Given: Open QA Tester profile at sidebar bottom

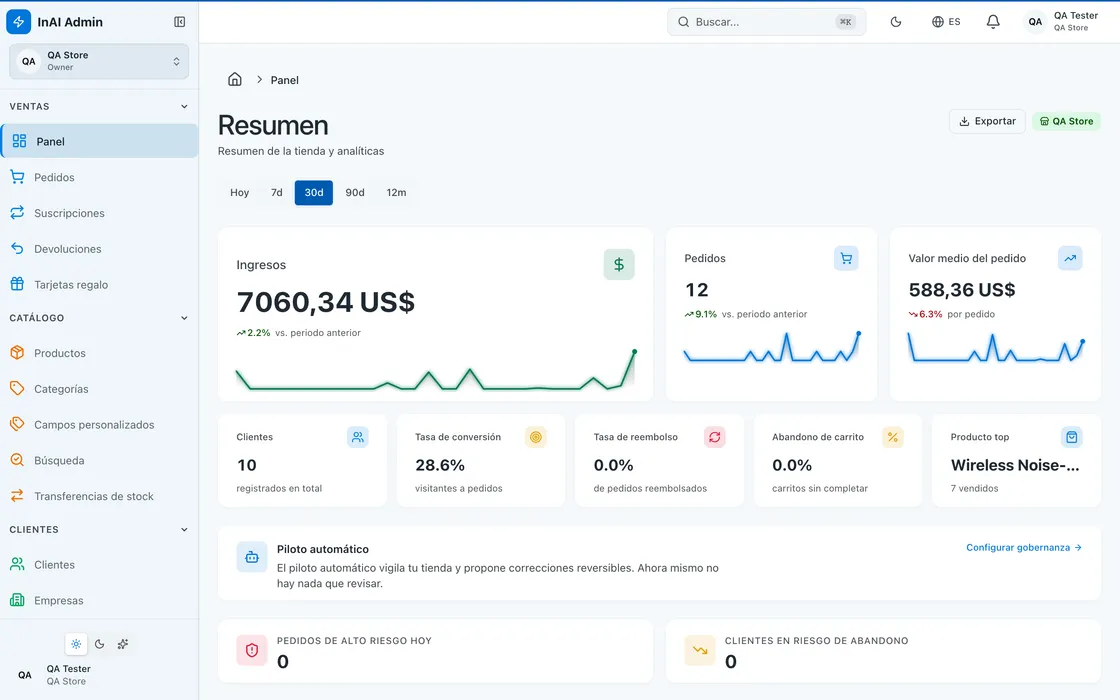Looking at the screenshot, I should [x=99, y=674].
